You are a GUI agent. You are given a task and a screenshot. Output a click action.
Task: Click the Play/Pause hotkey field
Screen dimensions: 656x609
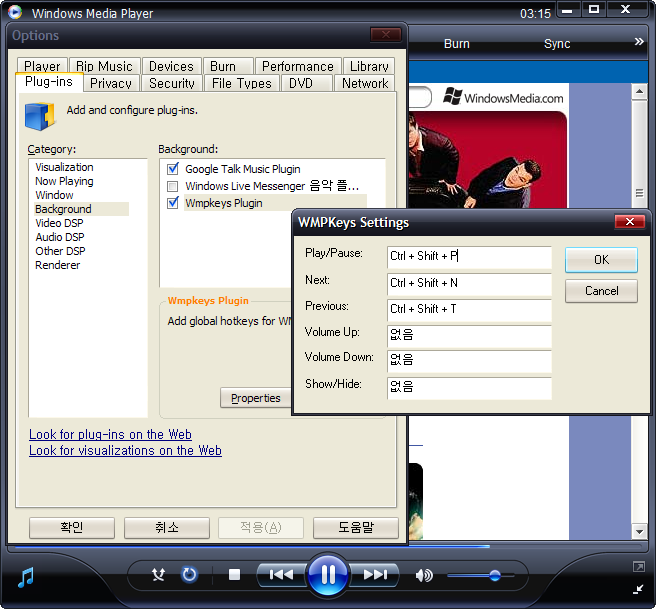click(x=469, y=256)
